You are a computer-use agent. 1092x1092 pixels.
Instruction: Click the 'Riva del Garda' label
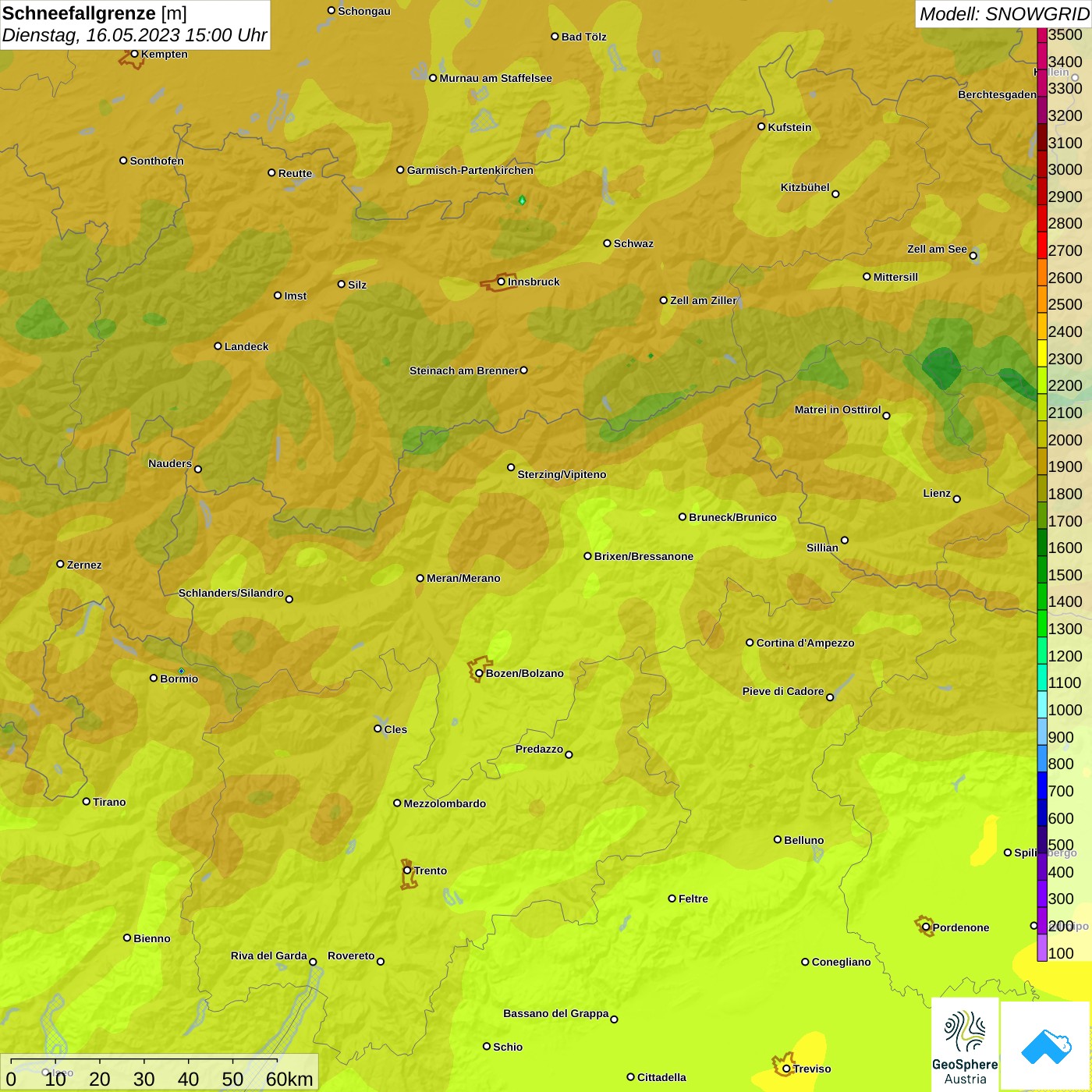pos(269,955)
